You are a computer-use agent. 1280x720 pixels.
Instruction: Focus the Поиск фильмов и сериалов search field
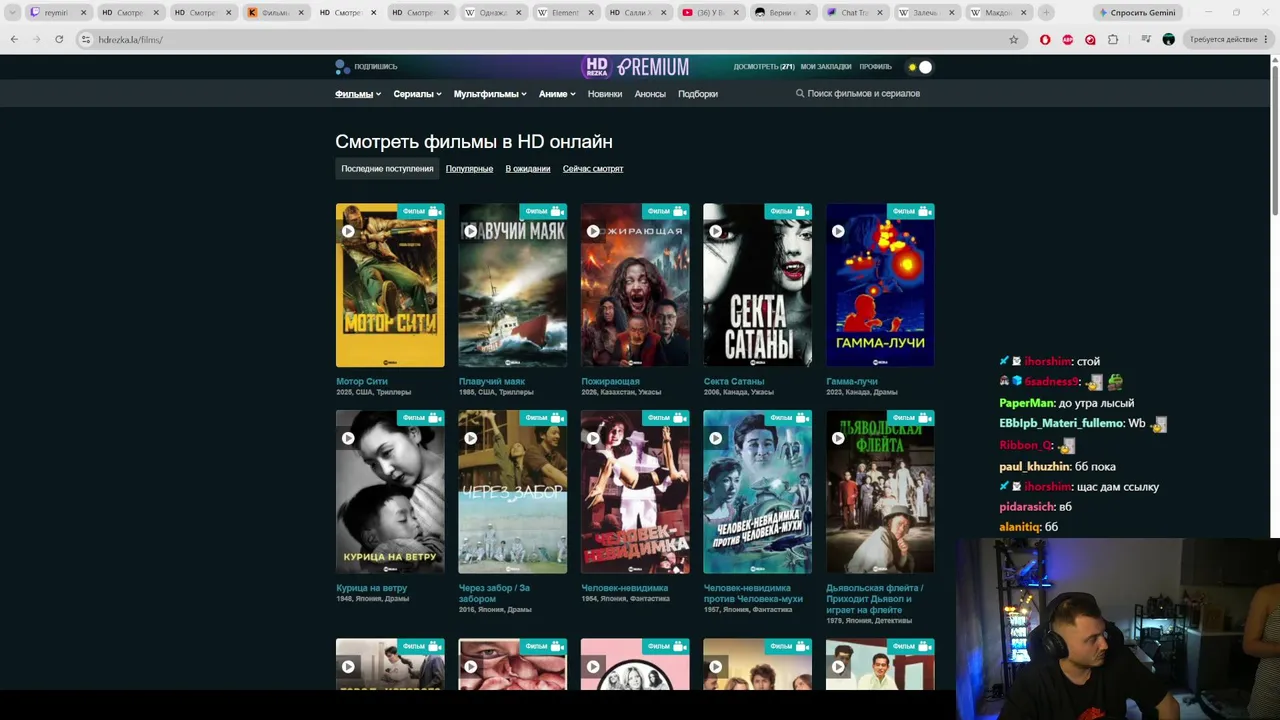(864, 94)
